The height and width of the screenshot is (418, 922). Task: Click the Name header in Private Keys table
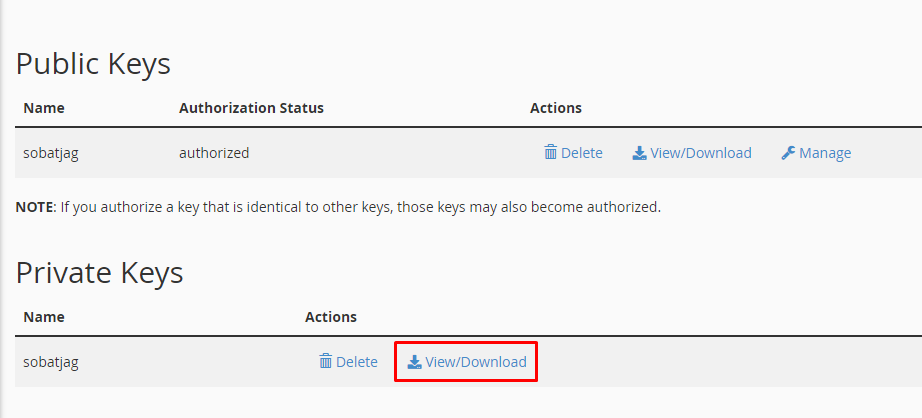click(44, 317)
